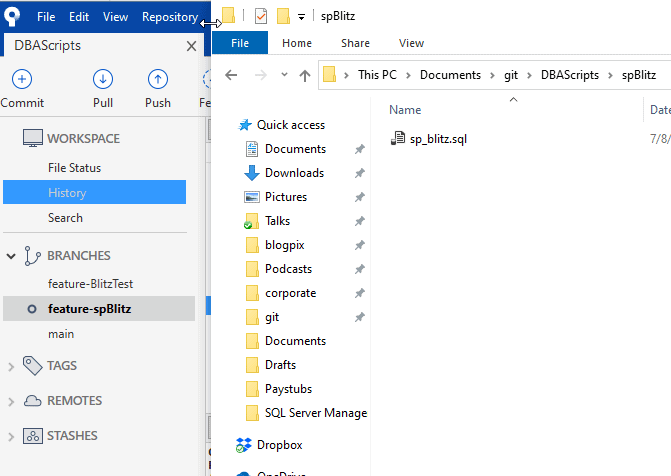Open the View menu in Sourcetree

(x=115, y=17)
